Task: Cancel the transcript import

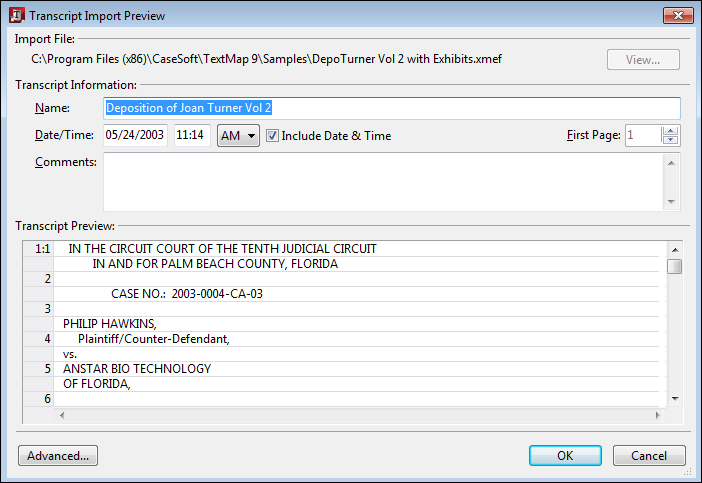Action: coord(649,456)
